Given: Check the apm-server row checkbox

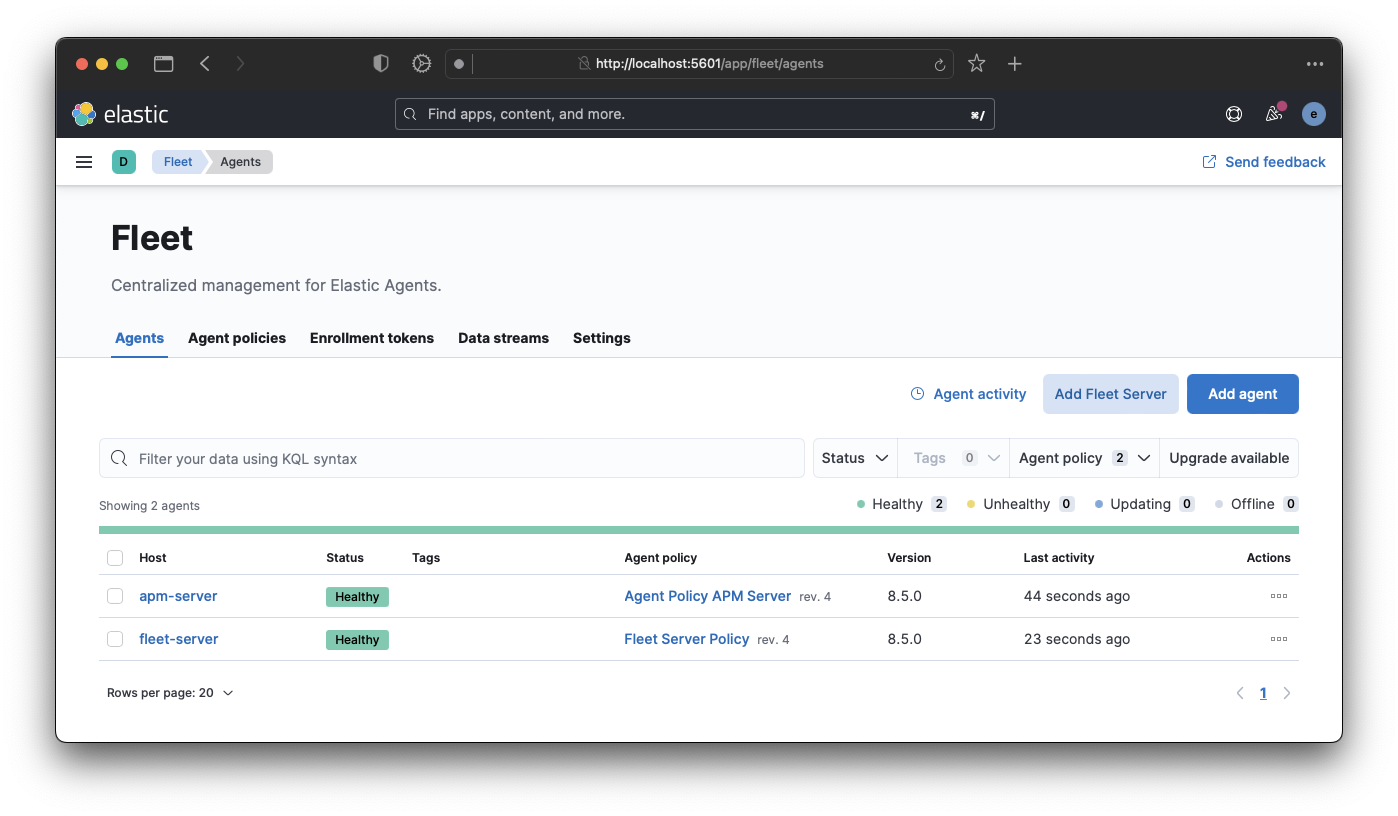Looking at the screenshot, I should pos(115,596).
